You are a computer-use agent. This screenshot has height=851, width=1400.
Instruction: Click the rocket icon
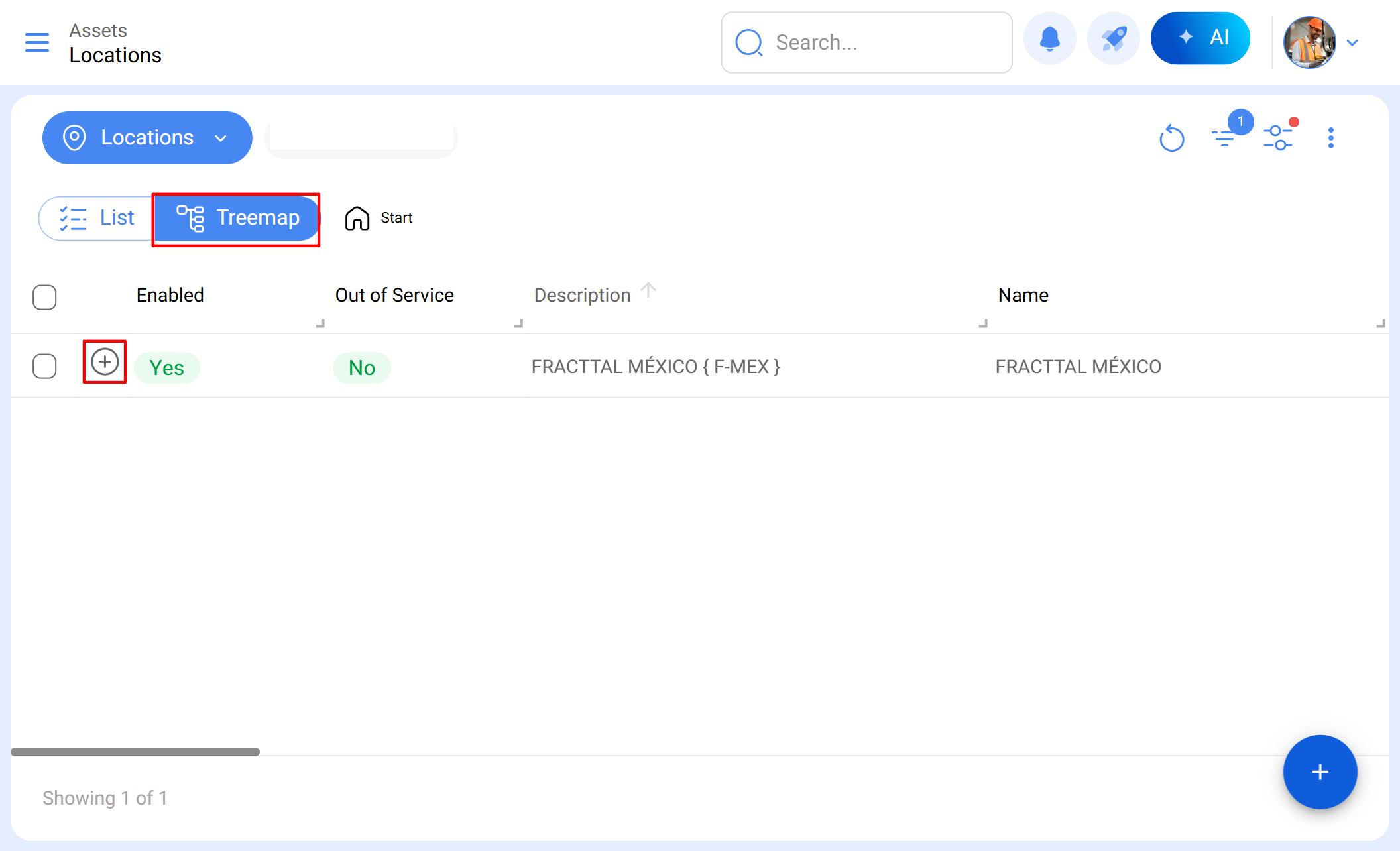pos(1114,39)
